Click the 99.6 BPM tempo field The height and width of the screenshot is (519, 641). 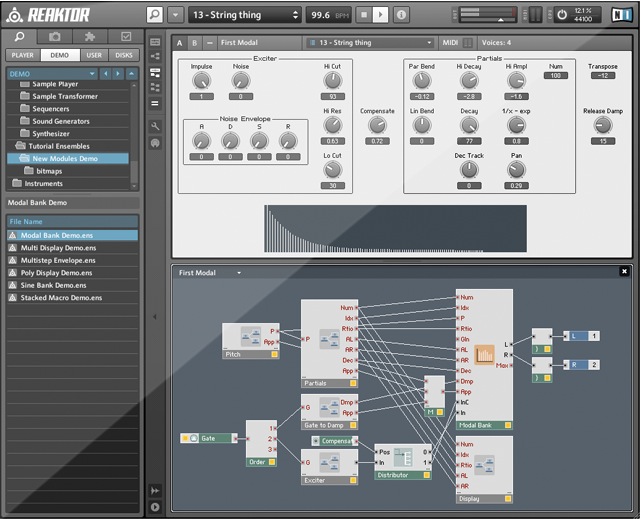click(x=329, y=15)
